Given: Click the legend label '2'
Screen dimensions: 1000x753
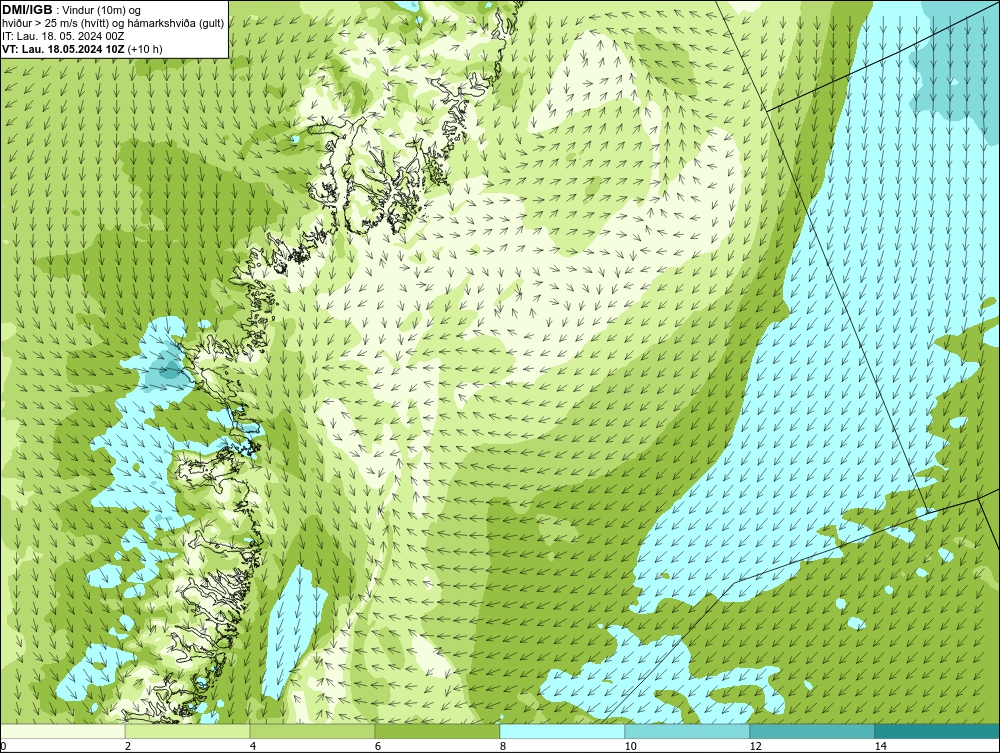Looking at the screenshot, I should point(128,746).
